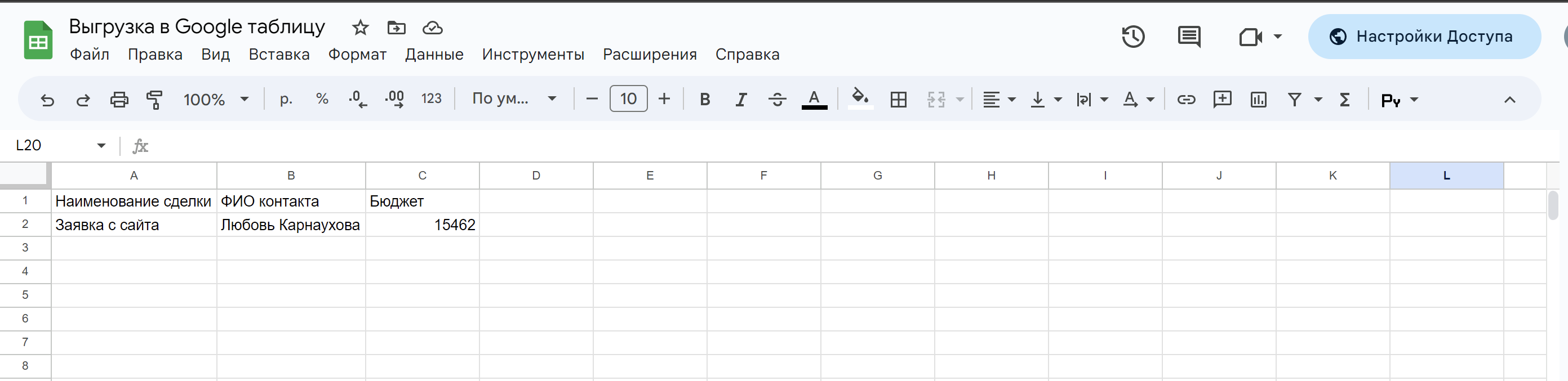
Task: Insert a chart
Action: [x=1258, y=99]
